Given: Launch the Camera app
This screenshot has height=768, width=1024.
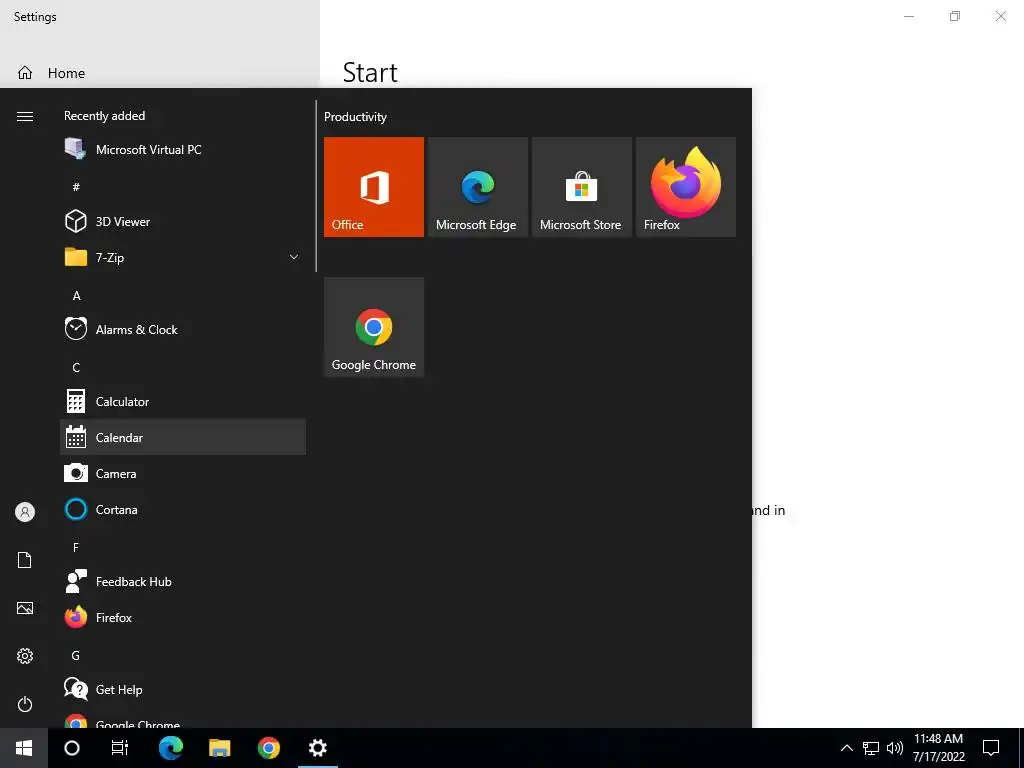Looking at the screenshot, I should [x=183, y=473].
